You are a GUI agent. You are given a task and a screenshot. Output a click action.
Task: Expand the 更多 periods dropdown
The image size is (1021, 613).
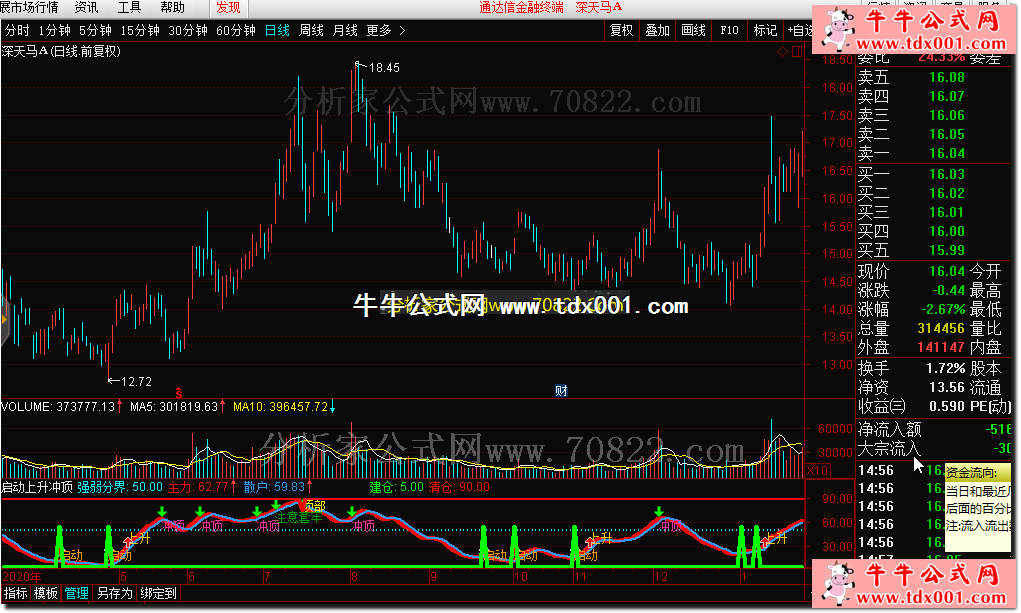[385, 31]
